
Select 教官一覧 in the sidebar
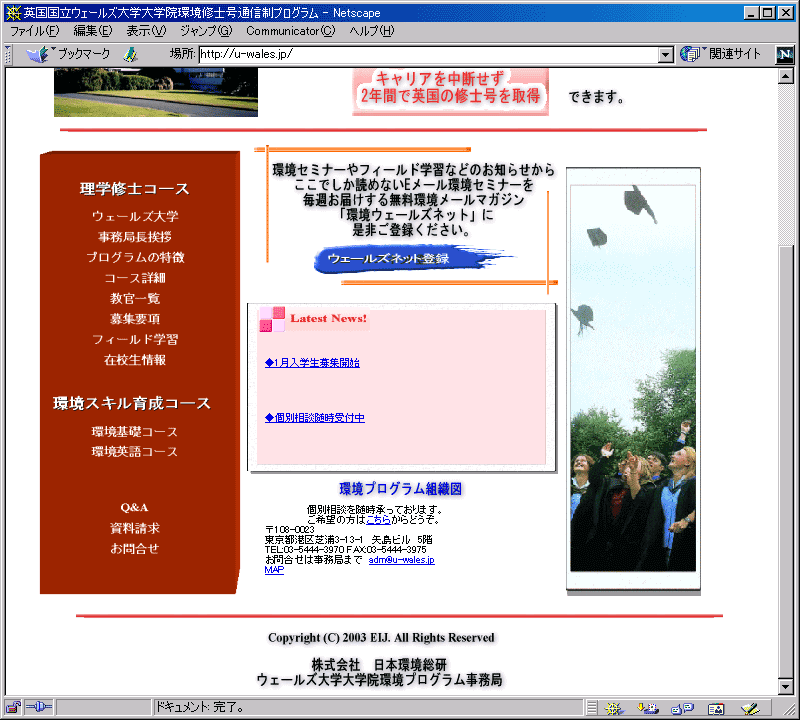135,299
